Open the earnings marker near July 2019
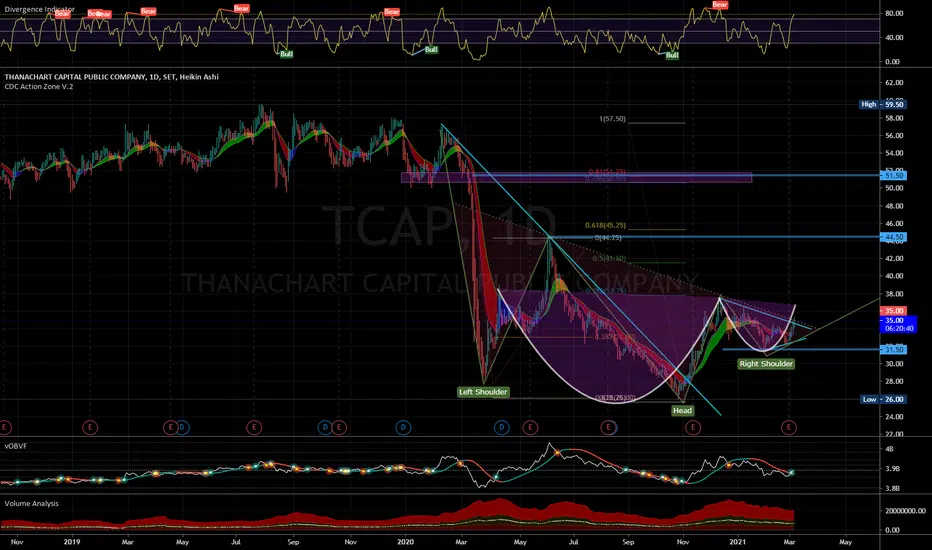 click(x=254, y=427)
